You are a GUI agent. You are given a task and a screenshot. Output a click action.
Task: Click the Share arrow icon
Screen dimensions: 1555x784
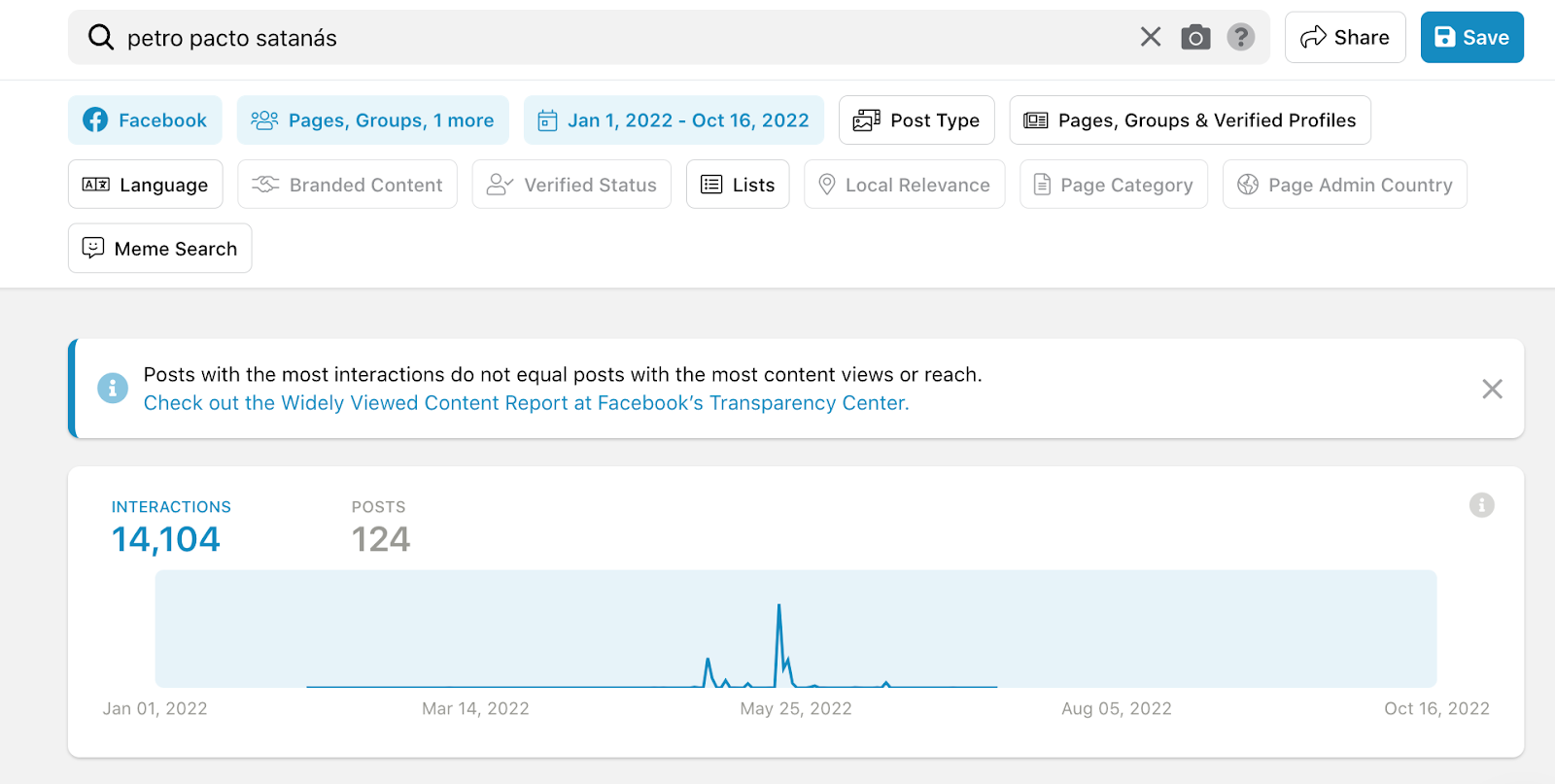(1313, 37)
